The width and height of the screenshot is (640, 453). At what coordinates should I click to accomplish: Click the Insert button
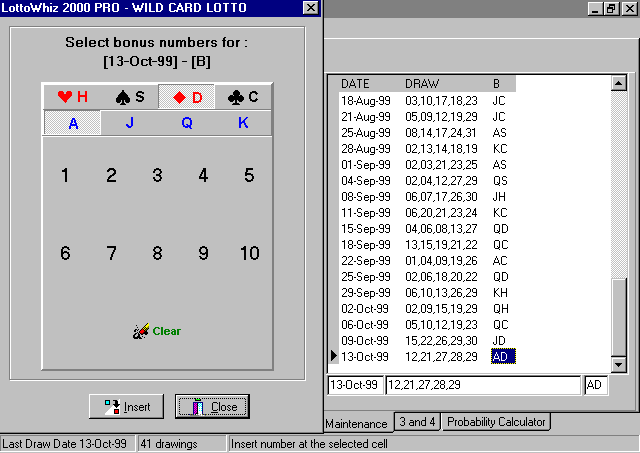click(127, 406)
